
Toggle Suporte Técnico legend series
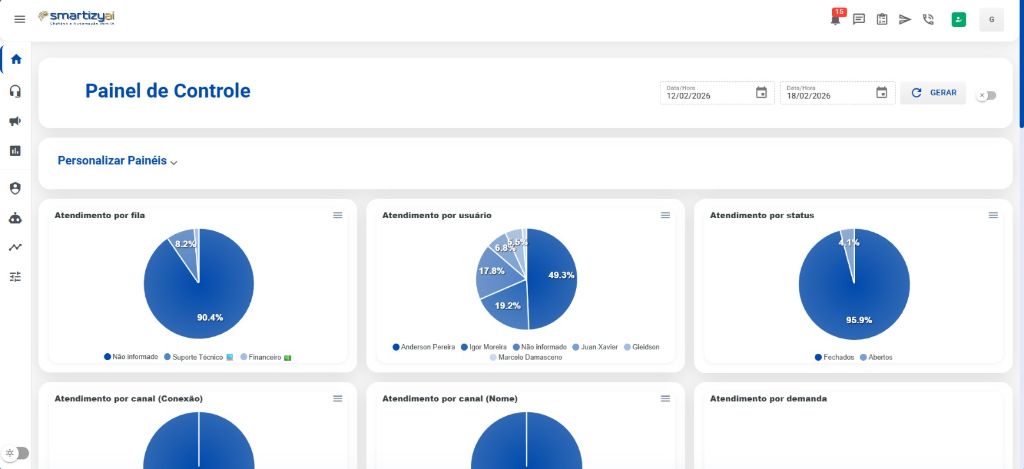pyautogui.click(x=198, y=357)
